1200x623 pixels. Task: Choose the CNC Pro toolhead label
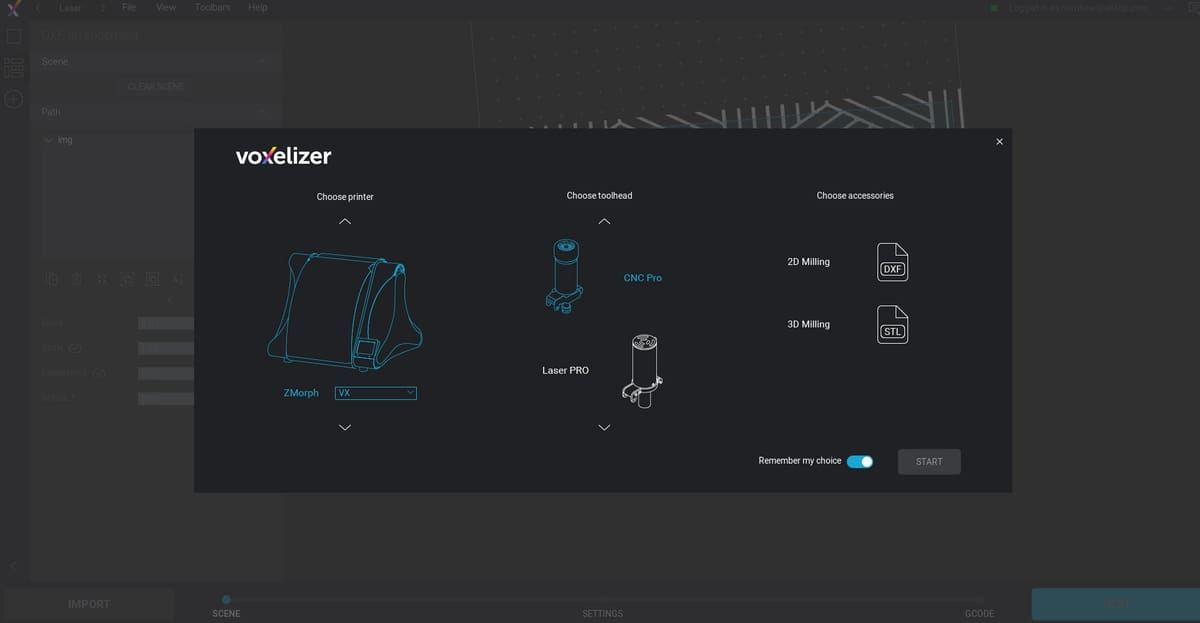click(x=642, y=278)
